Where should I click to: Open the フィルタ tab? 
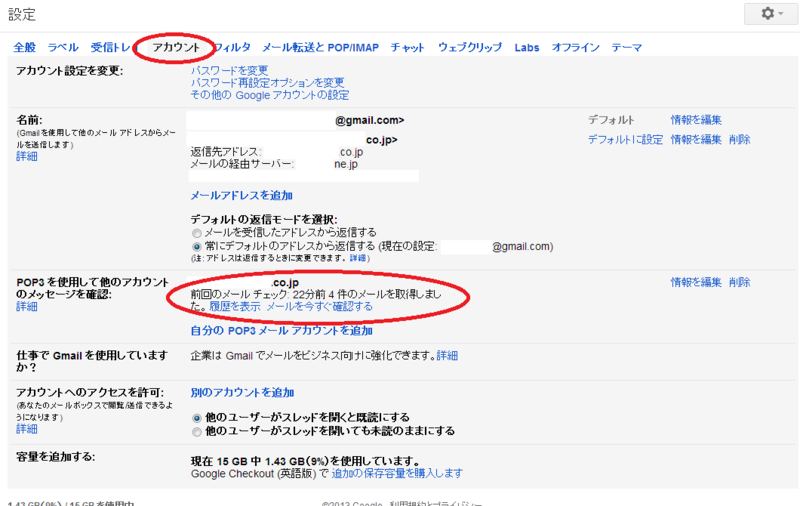click(233, 47)
